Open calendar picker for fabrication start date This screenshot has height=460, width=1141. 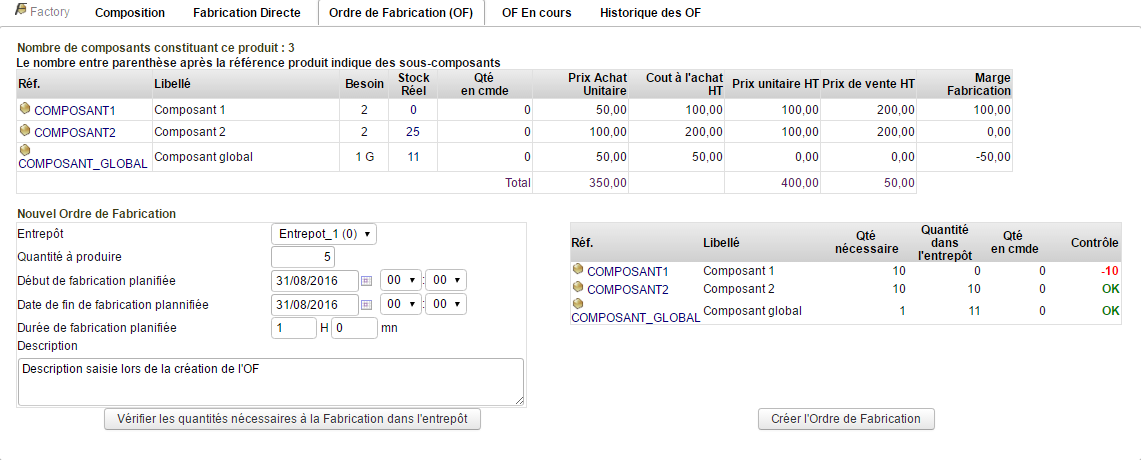[366, 281]
